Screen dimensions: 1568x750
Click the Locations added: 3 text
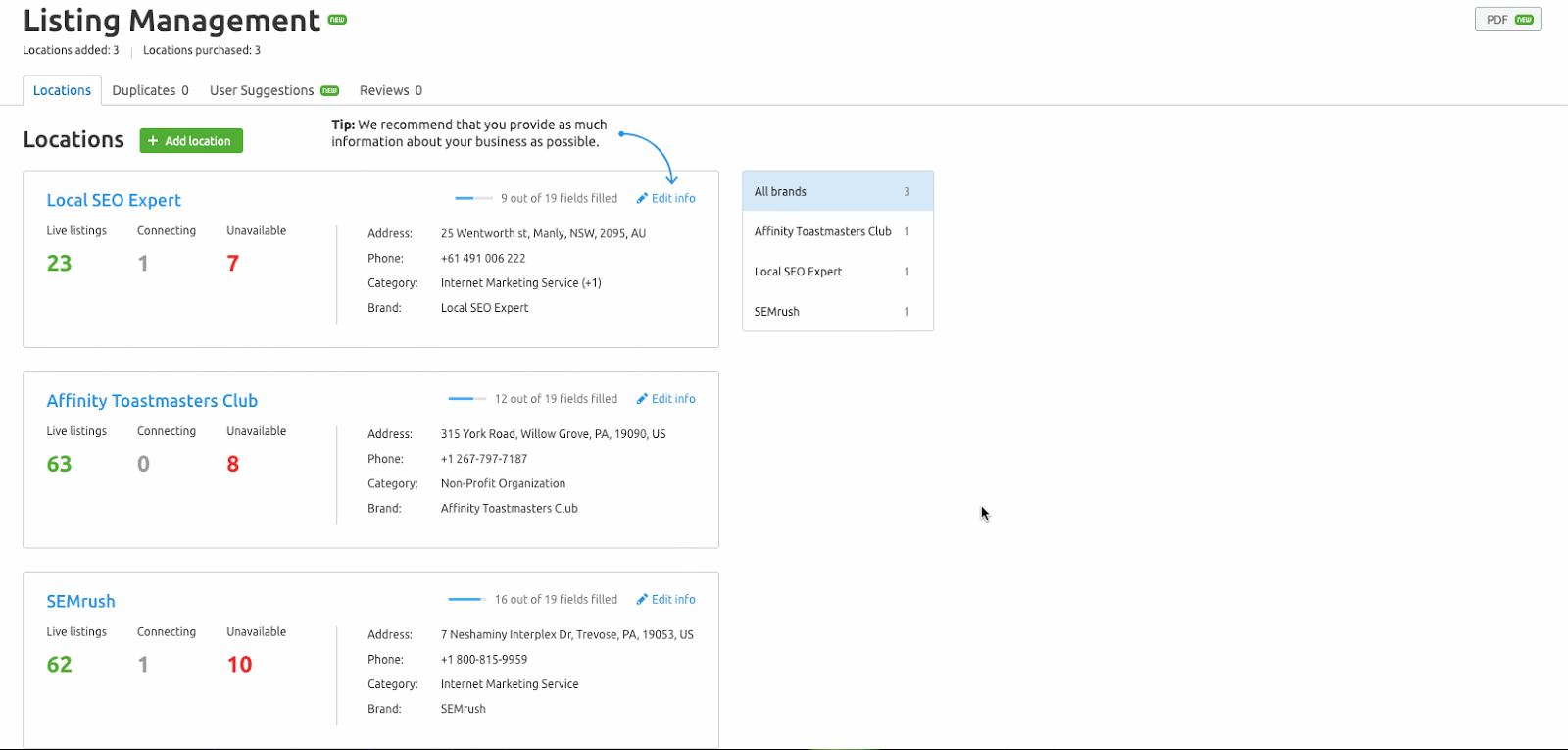pos(71,50)
